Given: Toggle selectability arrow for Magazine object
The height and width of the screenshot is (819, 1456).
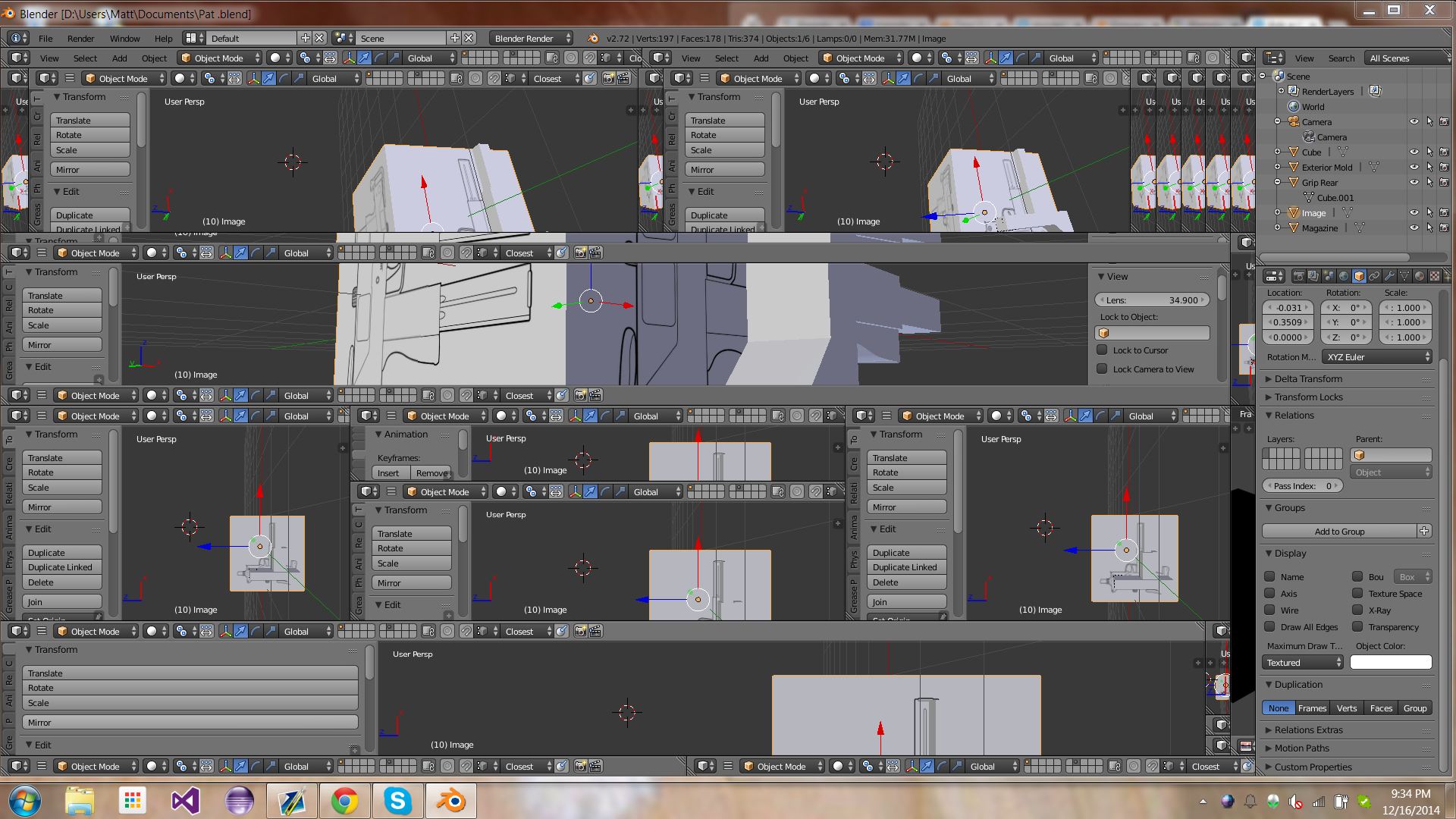Looking at the screenshot, I should [x=1429, y=228].
